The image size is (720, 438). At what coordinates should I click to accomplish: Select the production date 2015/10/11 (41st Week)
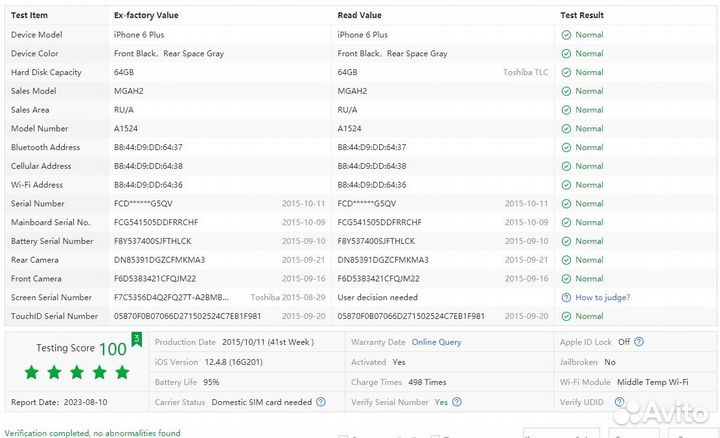[268, 342]
